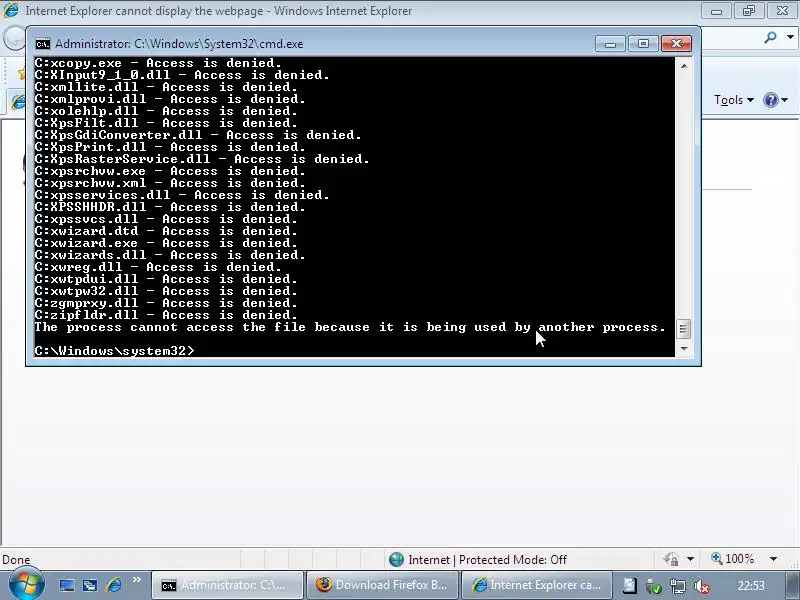Expand the quick launch overflow chevron
Screen dimensions: 800x600
pyautogui.click(x=136, y=580)
